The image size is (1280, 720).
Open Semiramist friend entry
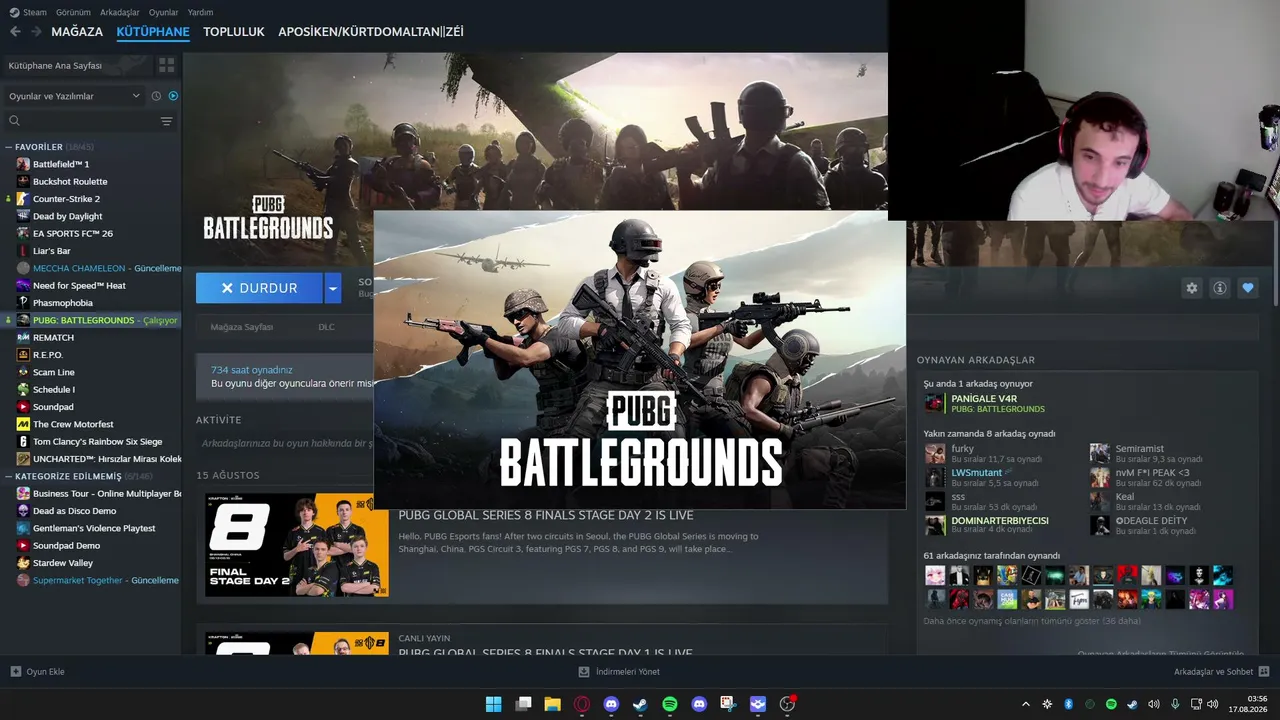coord(1139,449)
